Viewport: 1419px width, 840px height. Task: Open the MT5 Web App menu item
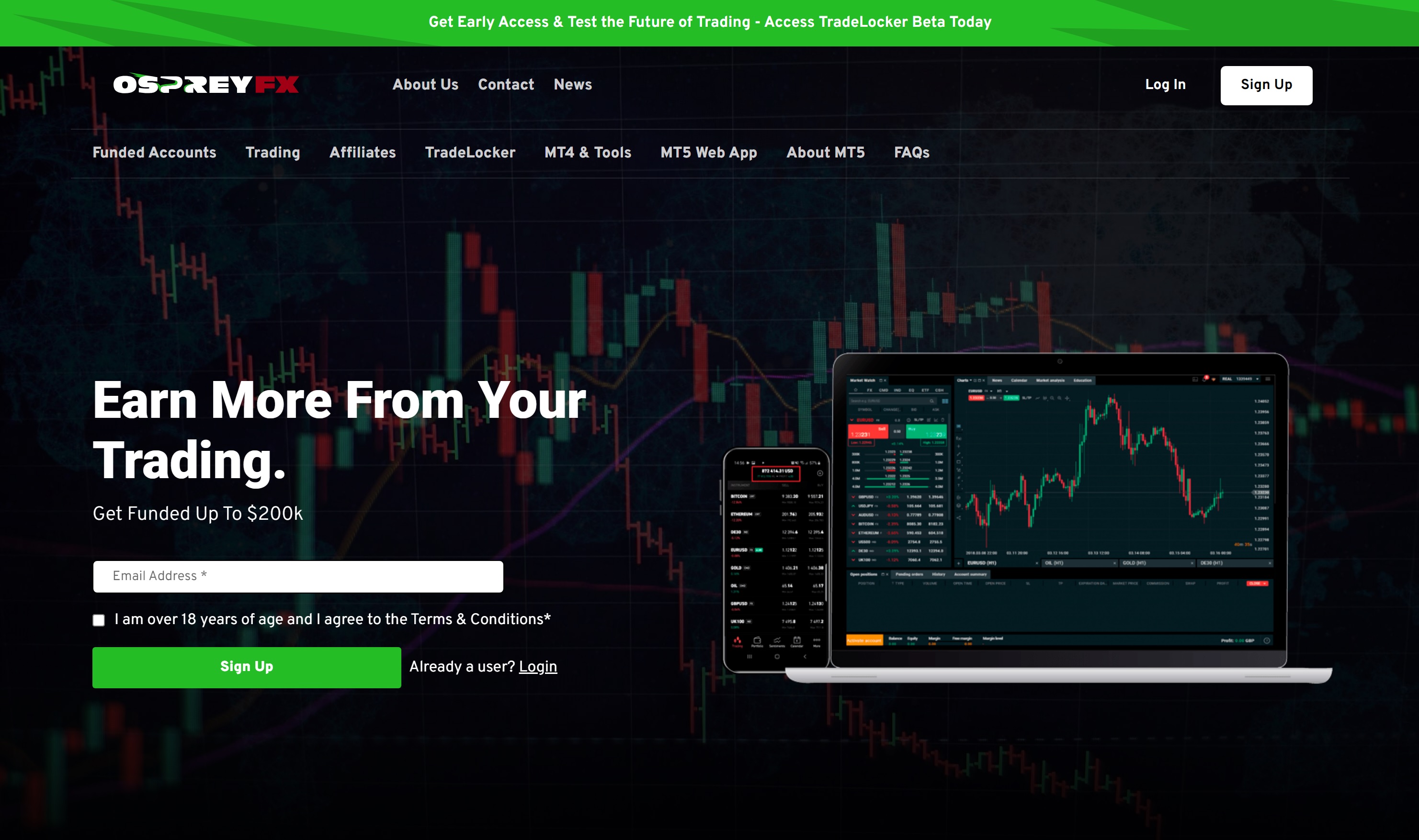(x=709, y=153)
